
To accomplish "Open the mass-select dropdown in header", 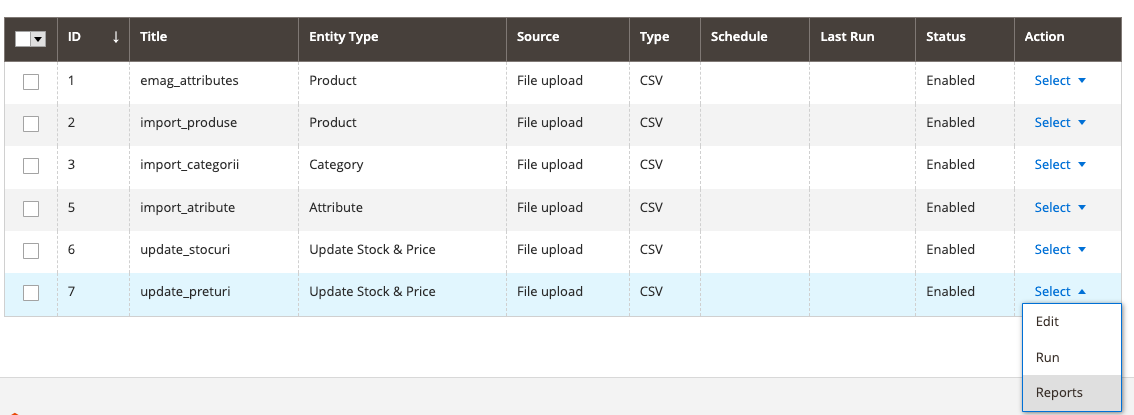I will click(x=38, y=39).
